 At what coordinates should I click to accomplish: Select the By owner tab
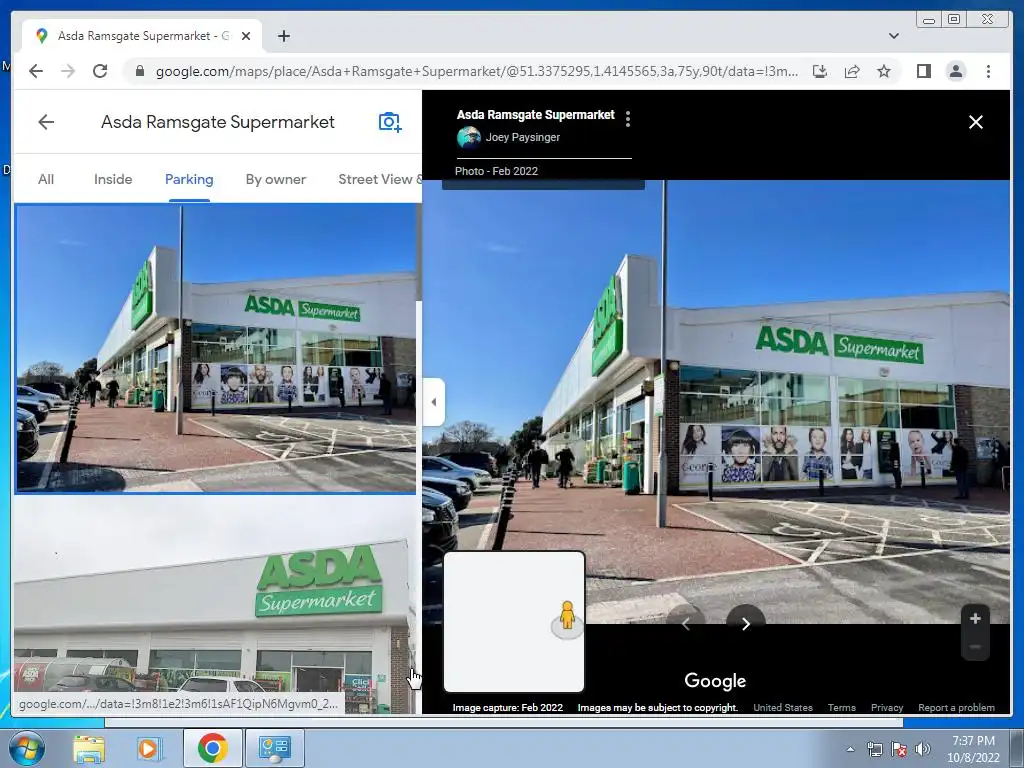[x=276, y=180]
